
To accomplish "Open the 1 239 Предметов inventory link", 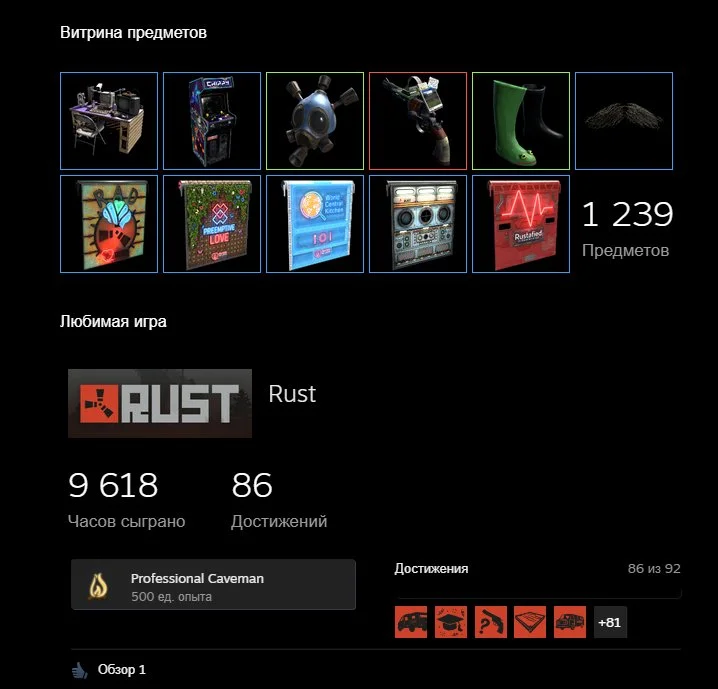I will pos(627,229).
